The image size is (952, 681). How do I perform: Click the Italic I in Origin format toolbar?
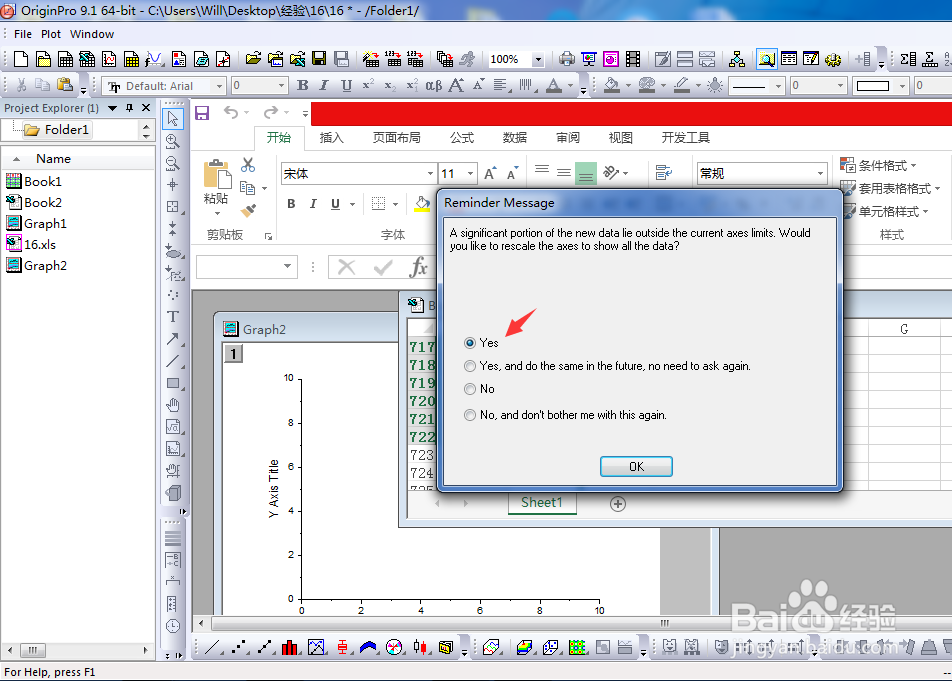[x=324, y=86]
